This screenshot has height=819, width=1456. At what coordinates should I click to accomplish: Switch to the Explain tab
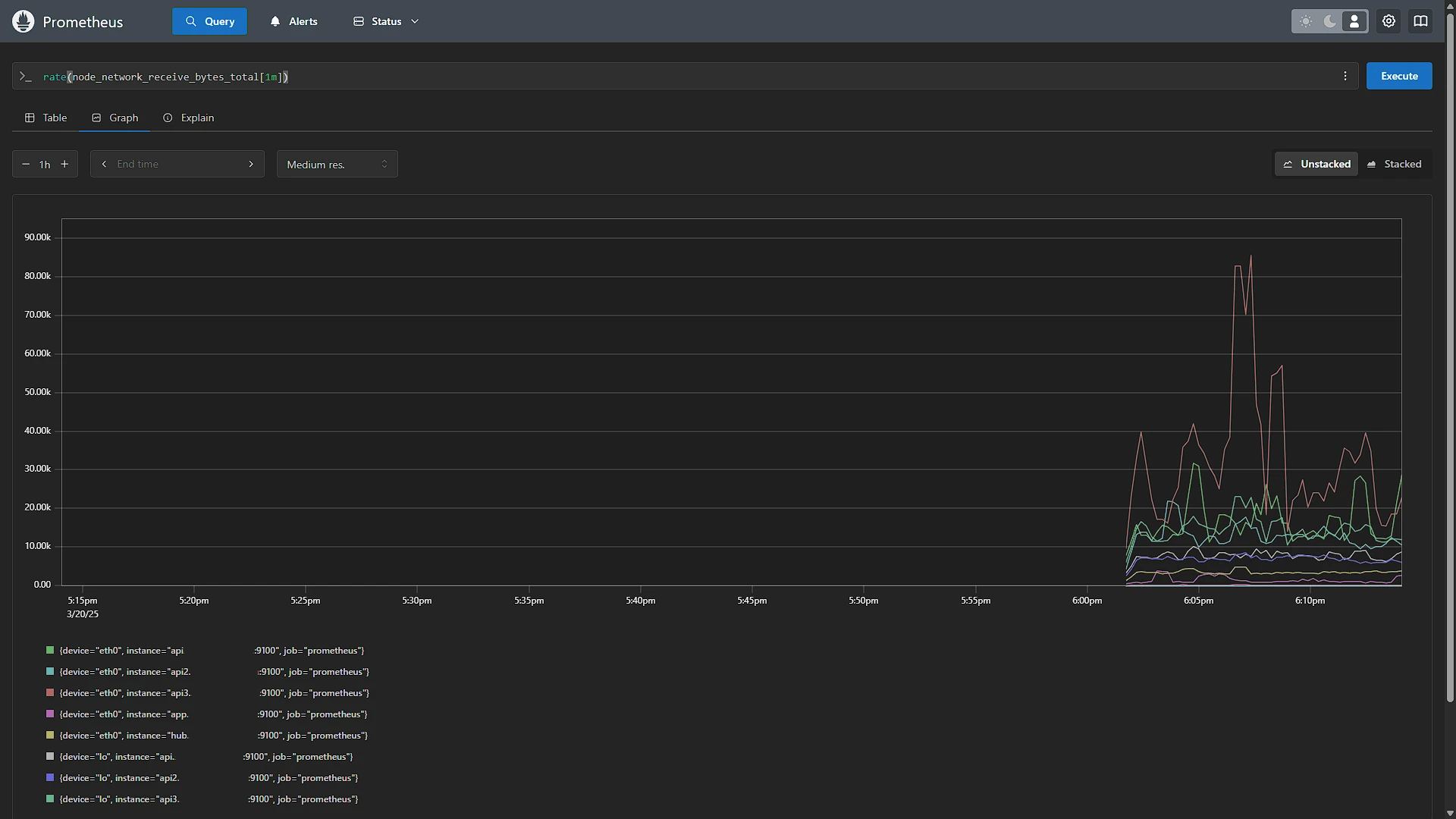click(x=188, y=118)
